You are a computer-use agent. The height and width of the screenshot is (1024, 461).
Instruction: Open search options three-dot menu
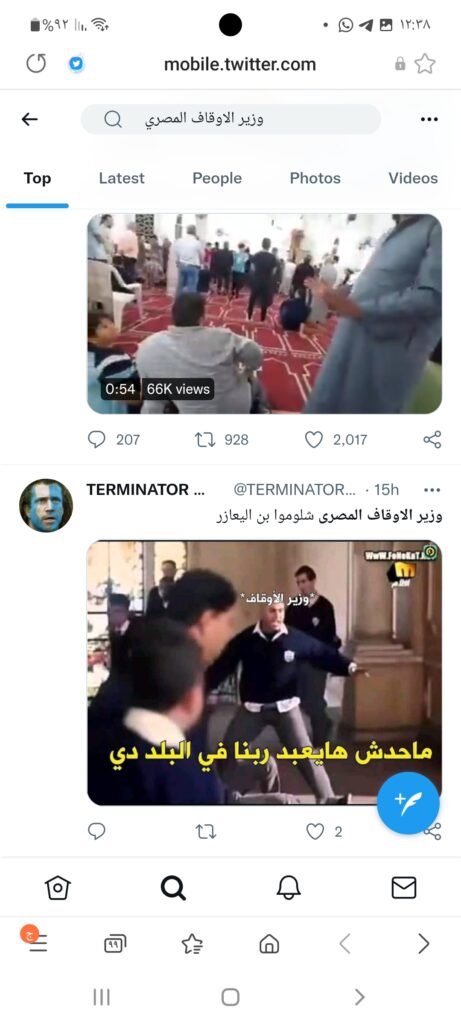coord(429,120)
